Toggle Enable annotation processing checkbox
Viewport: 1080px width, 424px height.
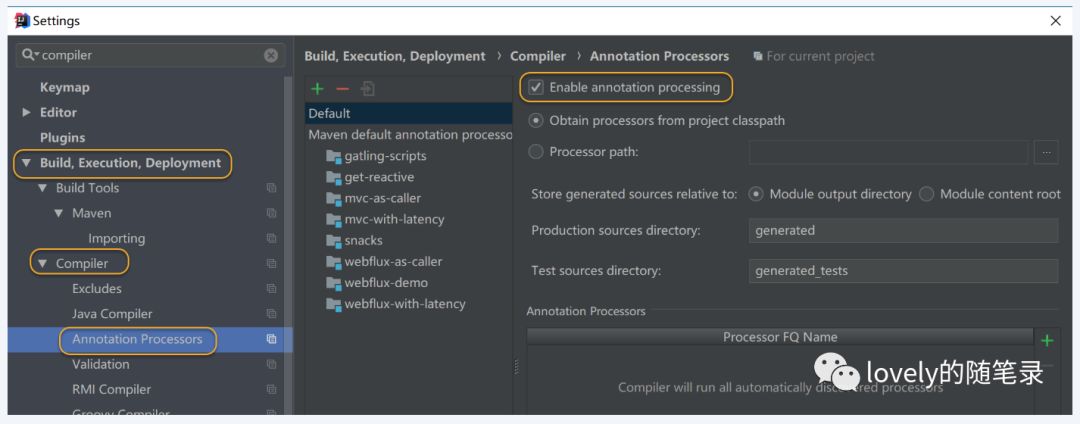(x=537, y=87)
